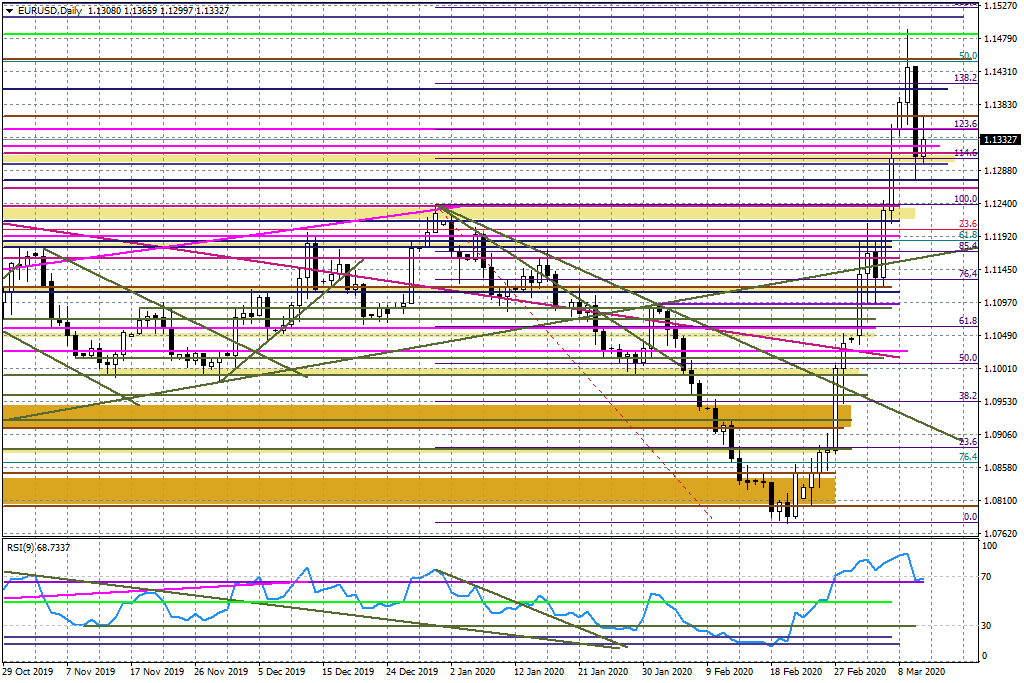Click the 30 Jan 2020 date label

point(667,671)
